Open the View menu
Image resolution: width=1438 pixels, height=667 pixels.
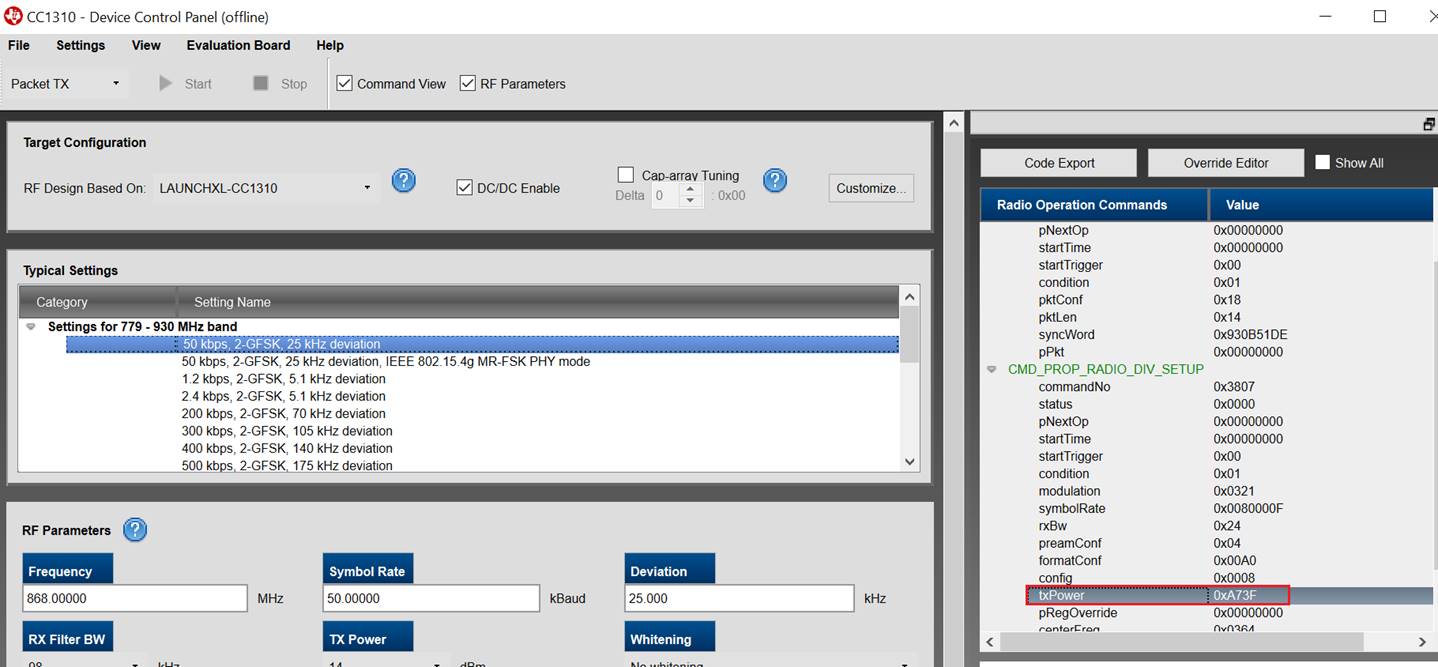pos(146,45)
